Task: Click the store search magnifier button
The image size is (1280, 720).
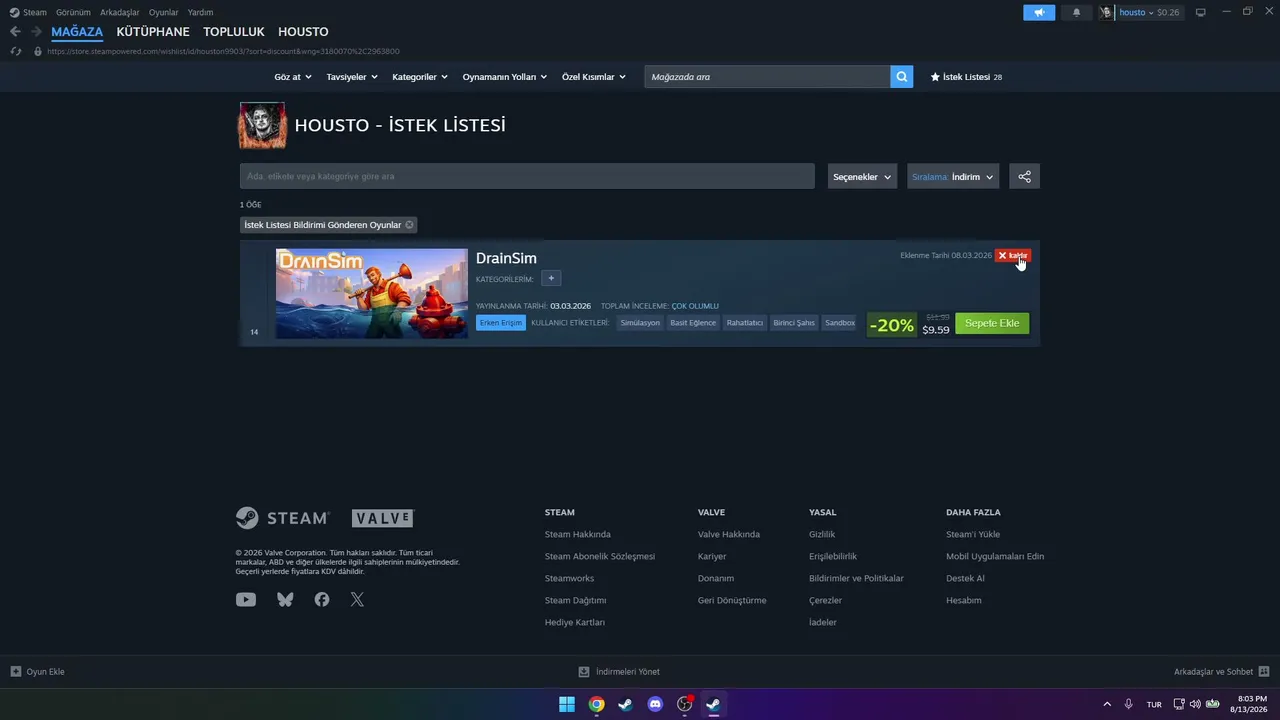Action: [x=902, y=76]
